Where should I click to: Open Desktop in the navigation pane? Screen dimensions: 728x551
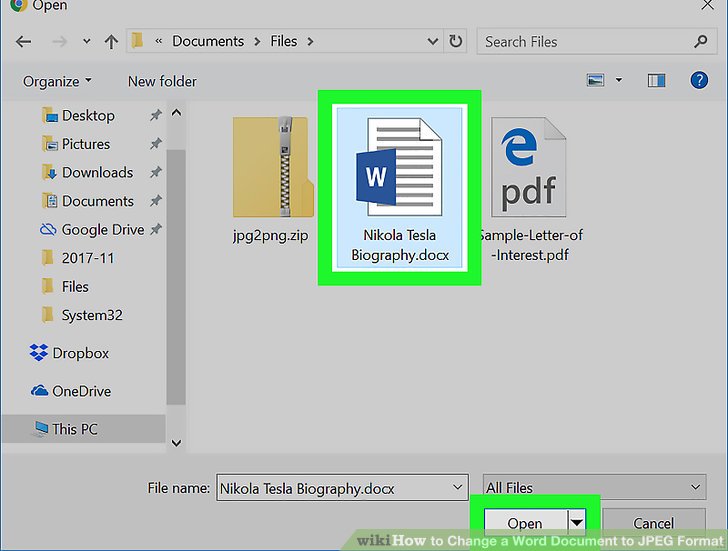tap(88, 115)
